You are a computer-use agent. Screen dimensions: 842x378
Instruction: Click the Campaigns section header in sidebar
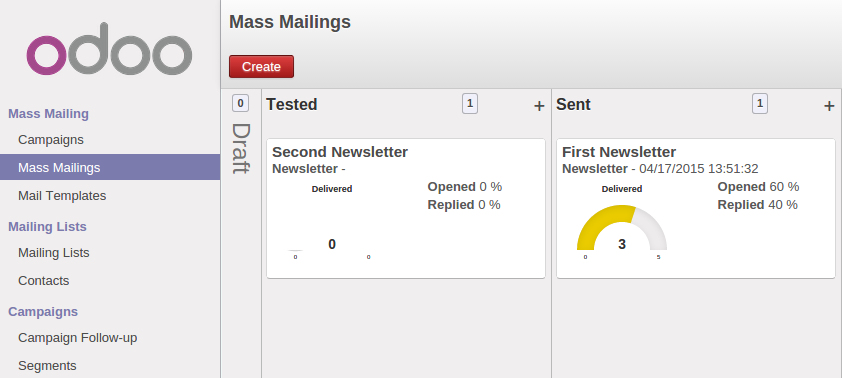[43, 311]
